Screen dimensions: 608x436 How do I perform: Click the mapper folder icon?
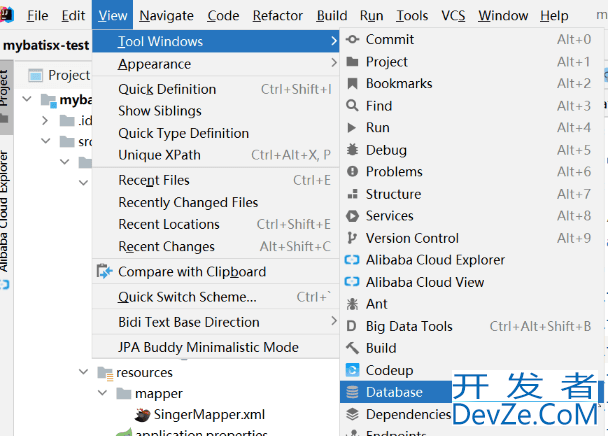pos(124,394)
